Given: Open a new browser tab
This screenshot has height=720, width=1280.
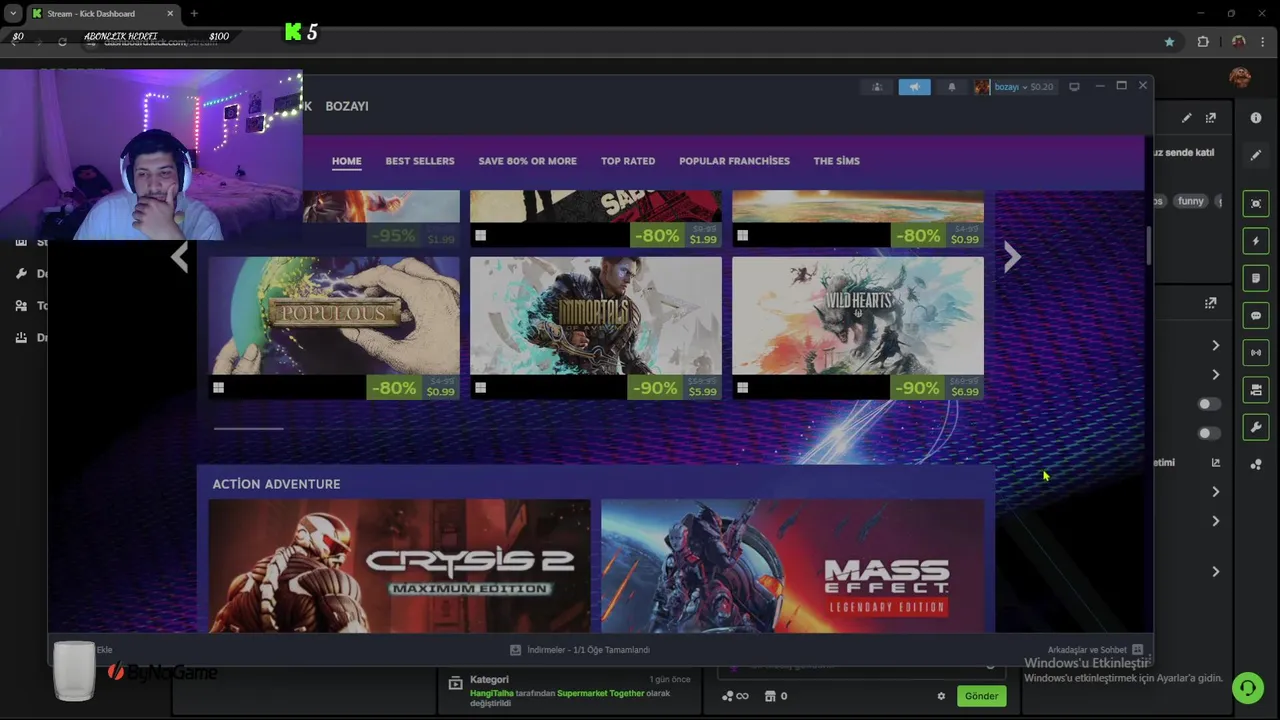Looking at the screenshot, I should coord(194,13).
